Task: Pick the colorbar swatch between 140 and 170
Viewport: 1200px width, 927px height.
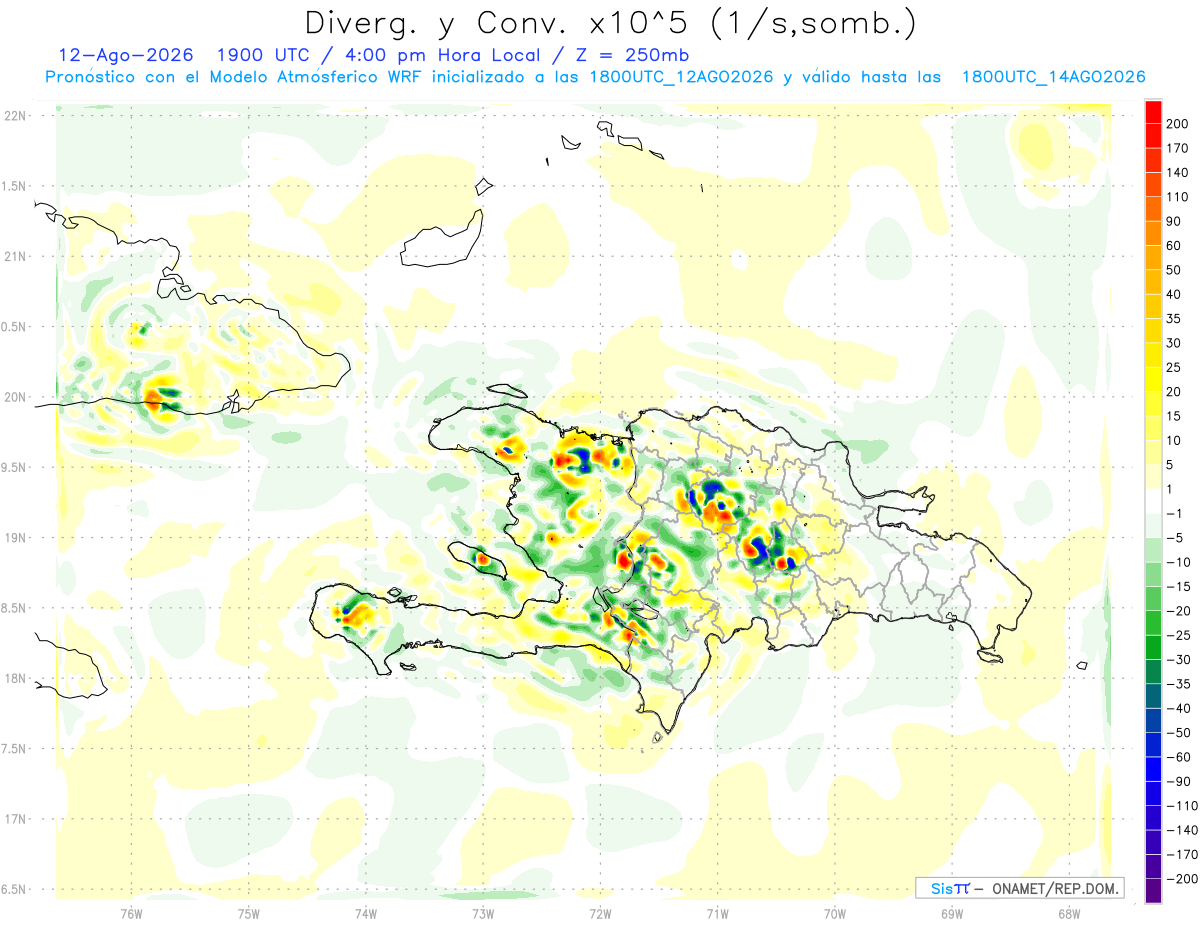Action: pyautogui.click(x=1153, y=160)
